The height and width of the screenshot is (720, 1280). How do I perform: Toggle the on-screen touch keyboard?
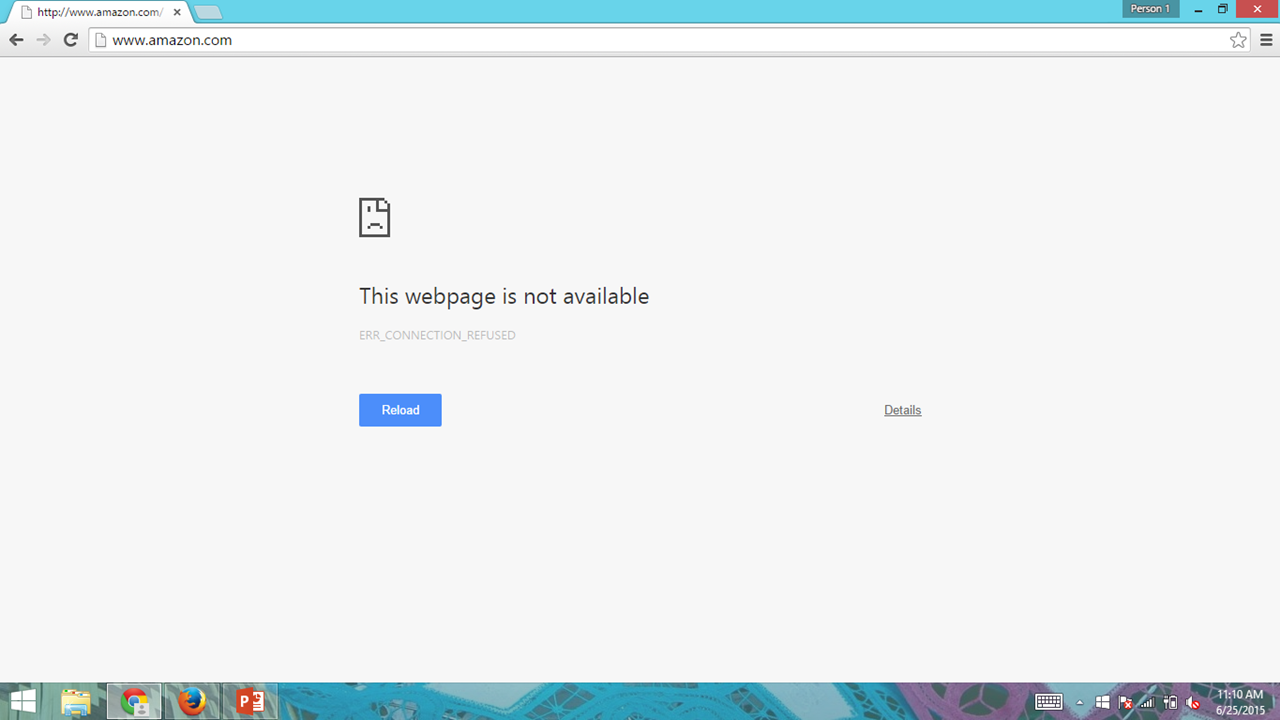1048,702
